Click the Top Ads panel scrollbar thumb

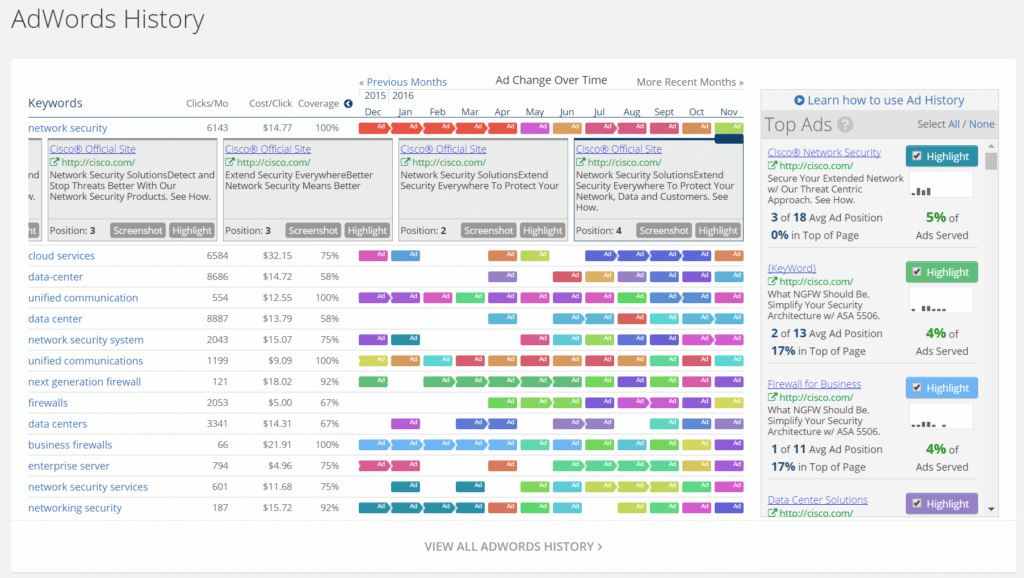pyautogui.click(x=991, y=161)
